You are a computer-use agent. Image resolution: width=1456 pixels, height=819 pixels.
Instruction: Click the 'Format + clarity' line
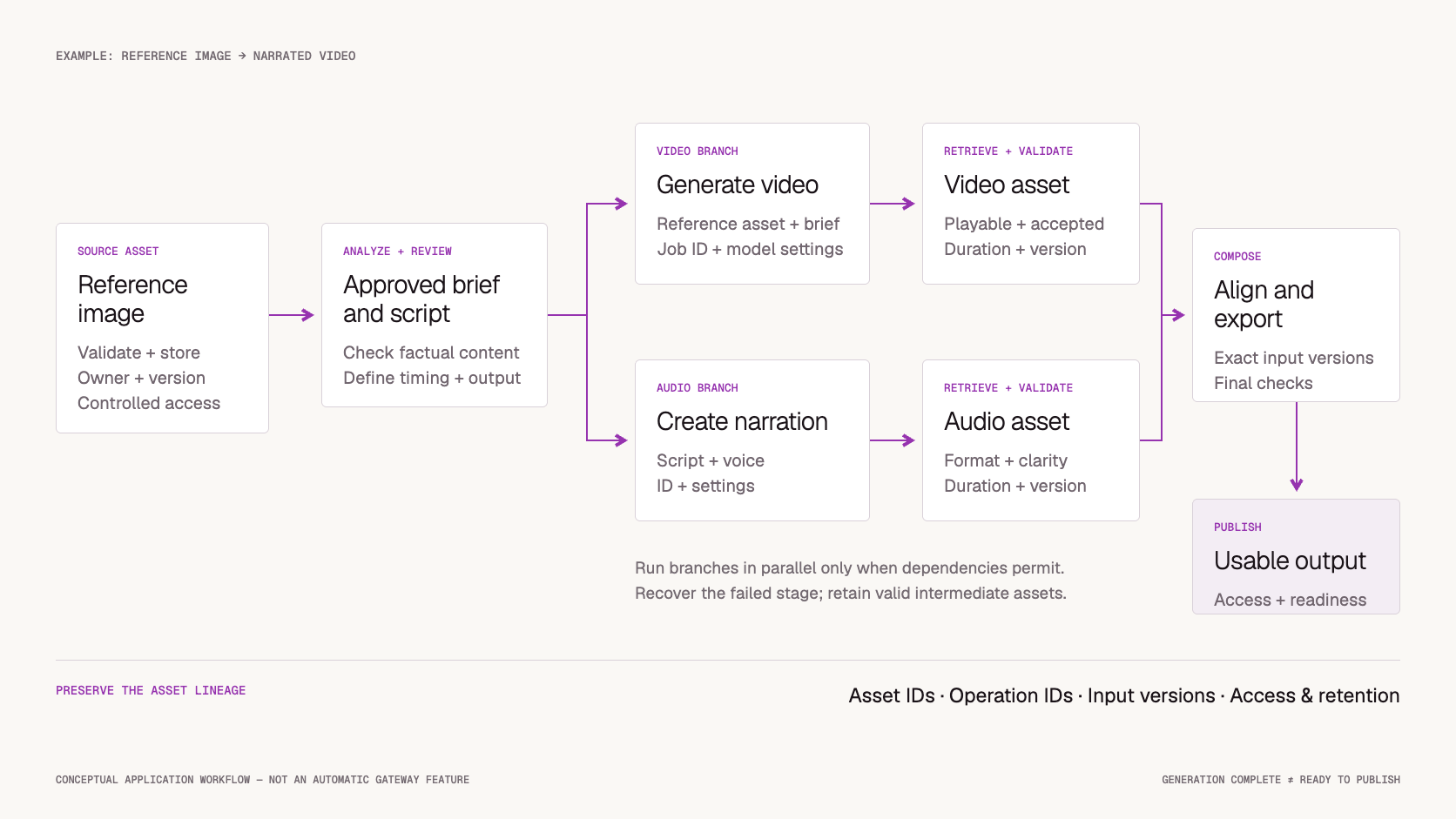coord(1006,460)
